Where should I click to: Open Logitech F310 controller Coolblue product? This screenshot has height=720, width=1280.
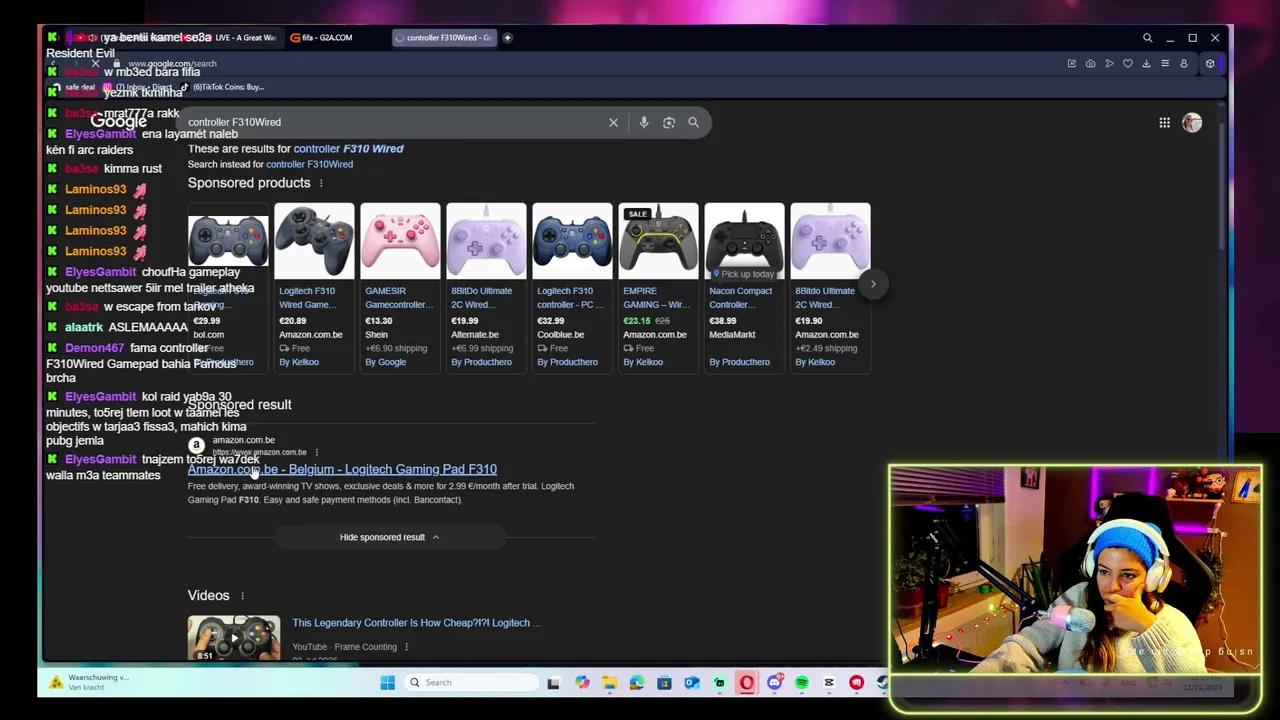[x=572, y=288]
